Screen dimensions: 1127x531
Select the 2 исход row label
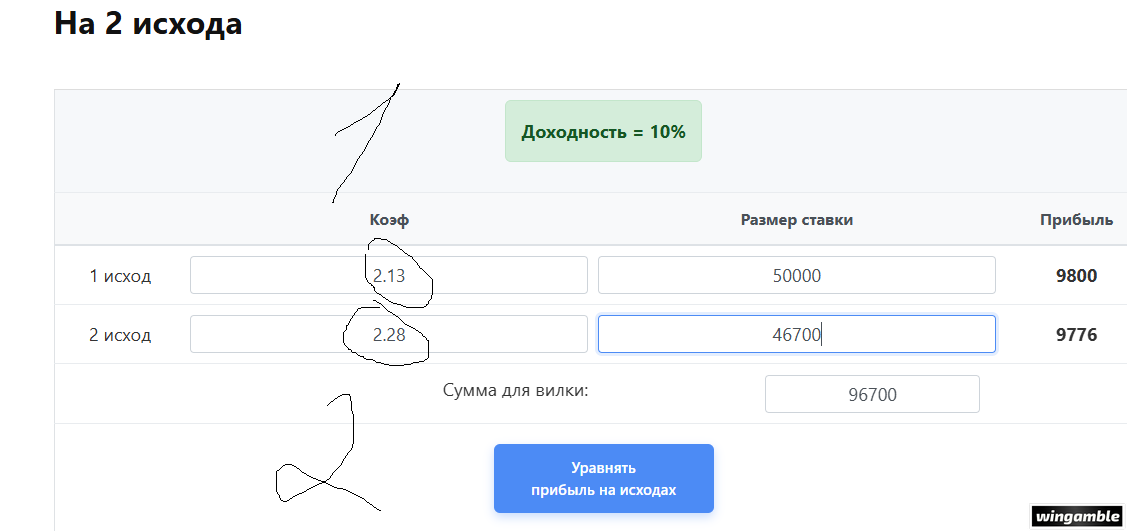coord(120,335)
